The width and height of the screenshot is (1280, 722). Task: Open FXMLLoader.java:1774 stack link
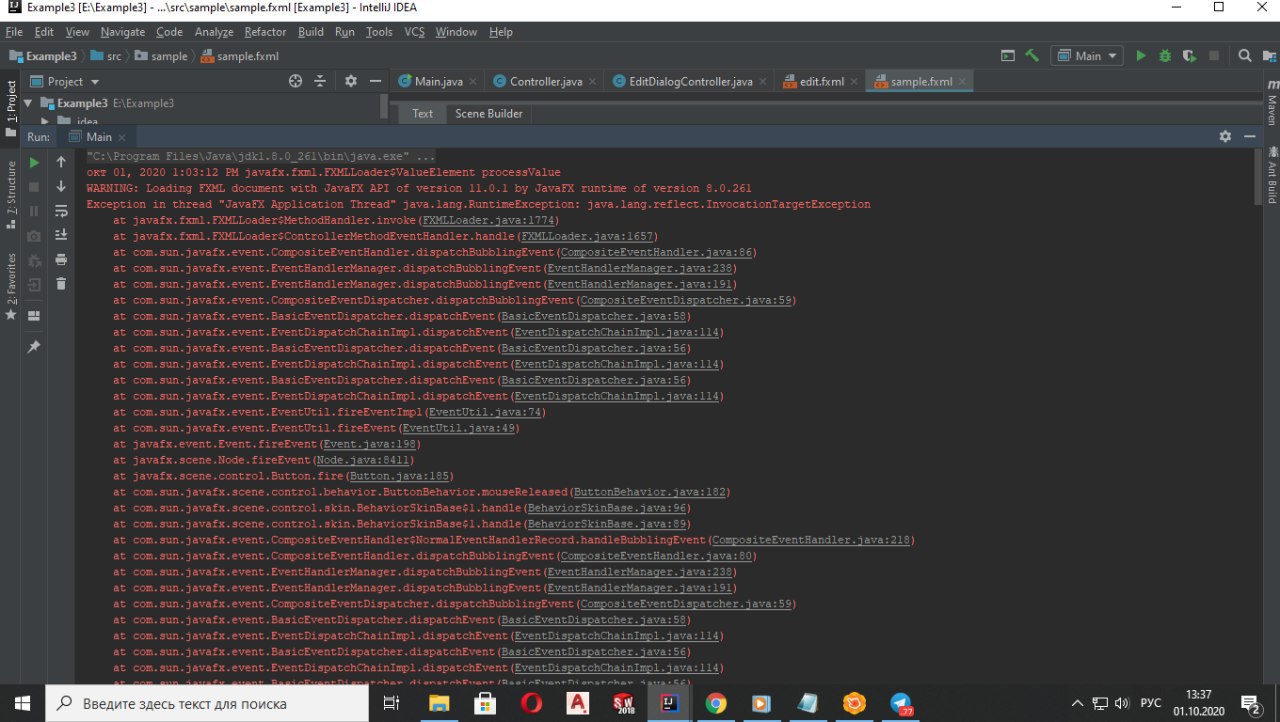(490, 220)
